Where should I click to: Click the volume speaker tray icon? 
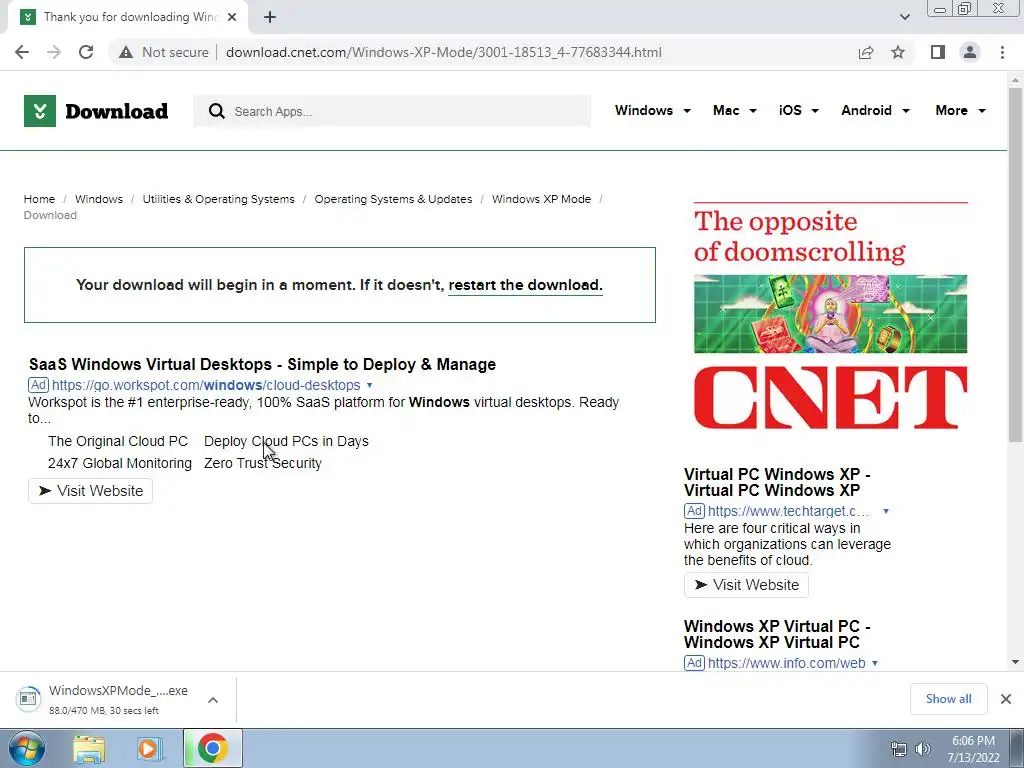(x=923, y=749)
